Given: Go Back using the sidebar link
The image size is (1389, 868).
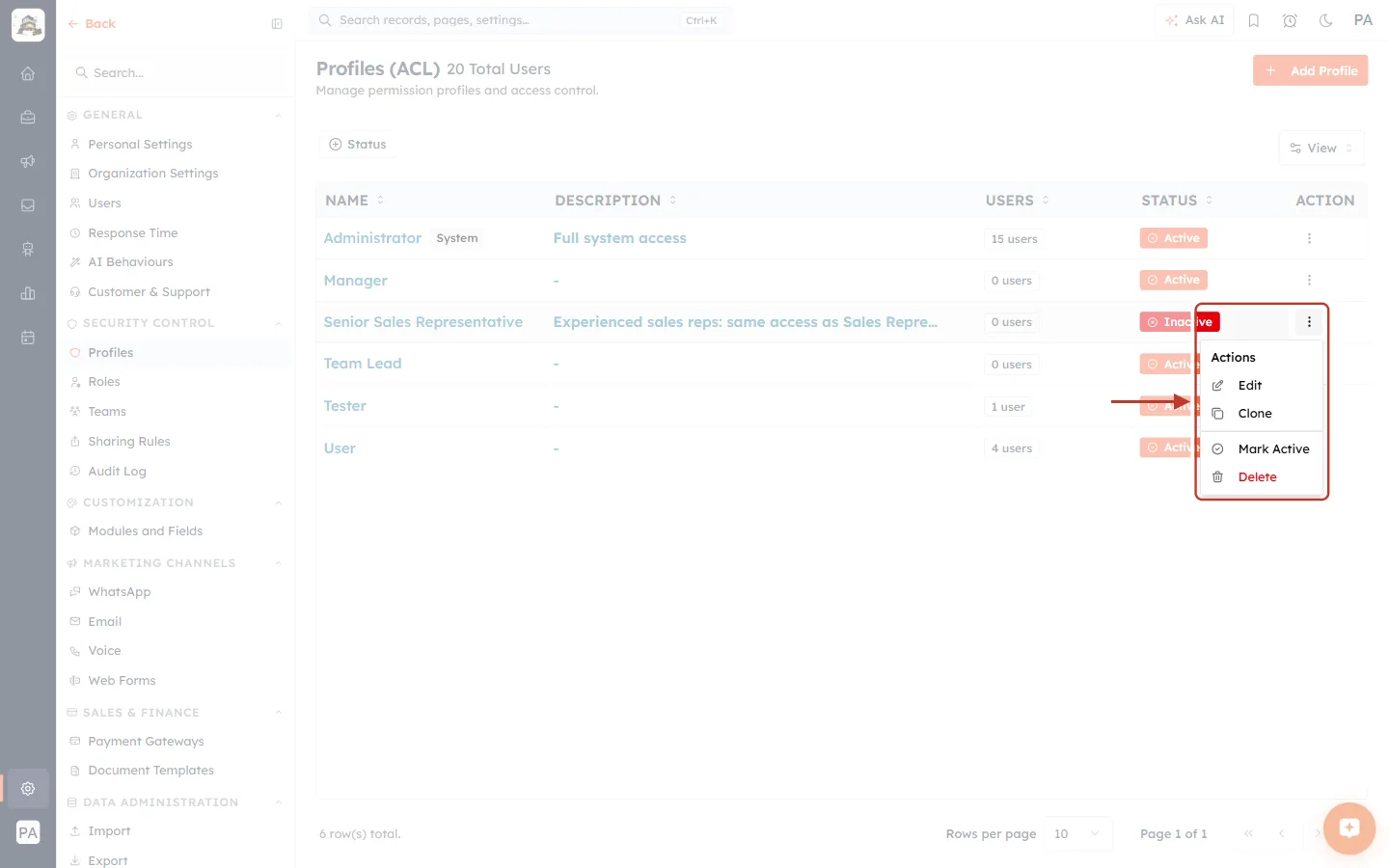Looking at the screenshot, I should (x=92, y=24).
